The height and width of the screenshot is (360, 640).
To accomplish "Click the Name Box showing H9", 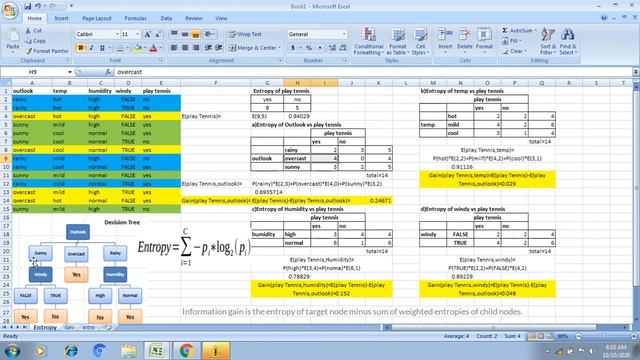I will 36,72.
